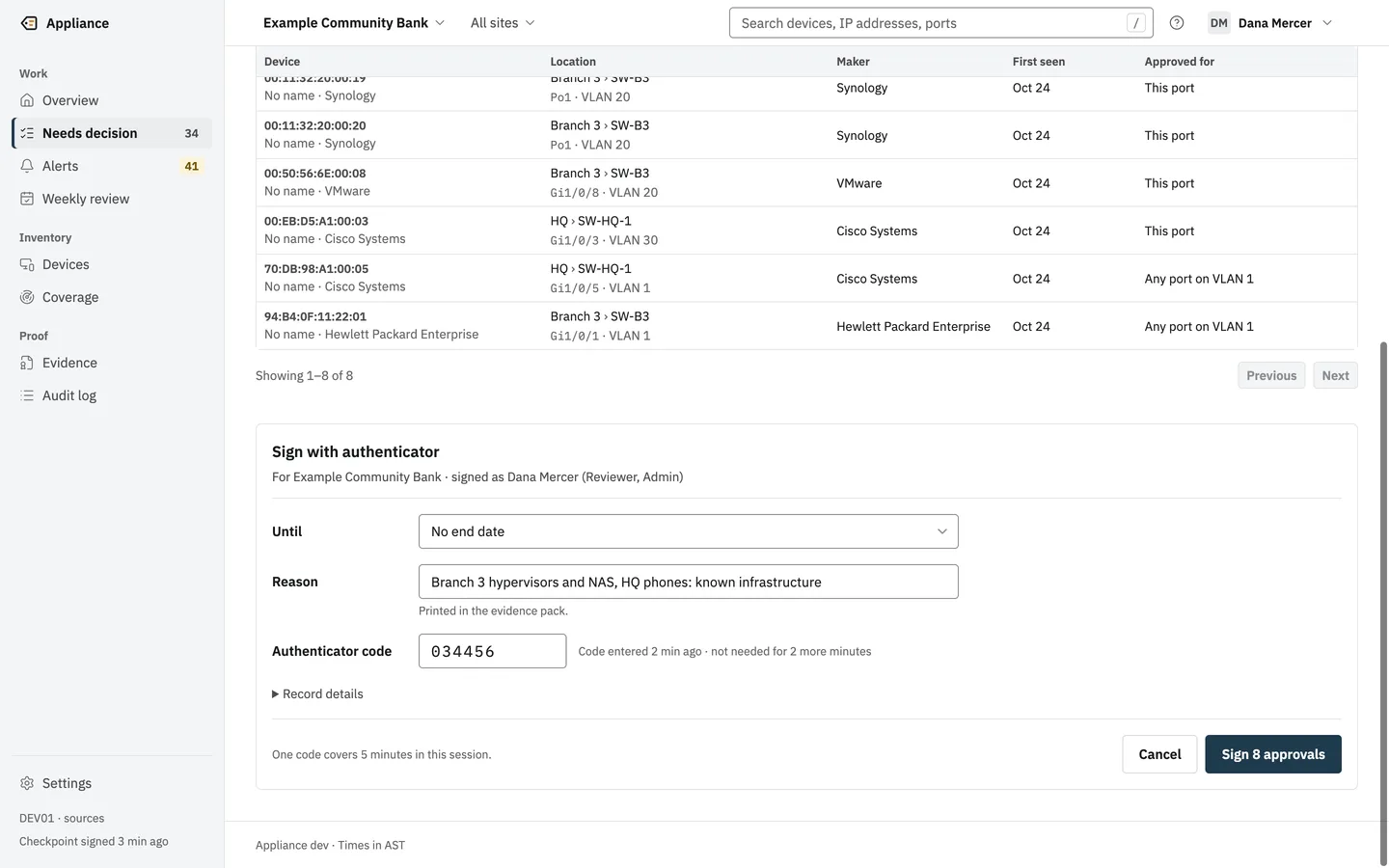Click the Coverage target icon
1389x868 pixels.
[27, 297]
